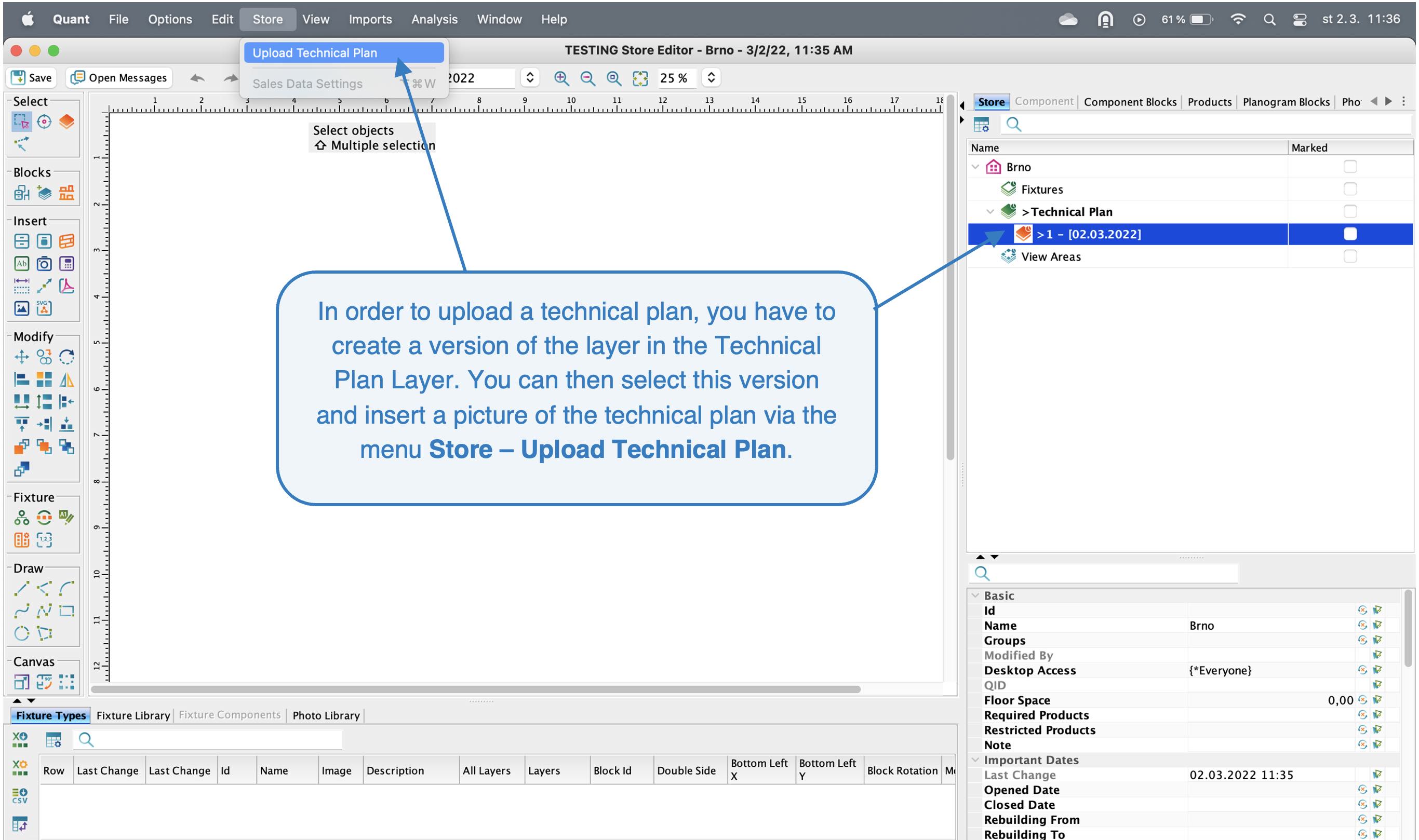This screenshot has height=840, width=1419.
Task: Click the insert image picture icon
Action: click(21, 308)
